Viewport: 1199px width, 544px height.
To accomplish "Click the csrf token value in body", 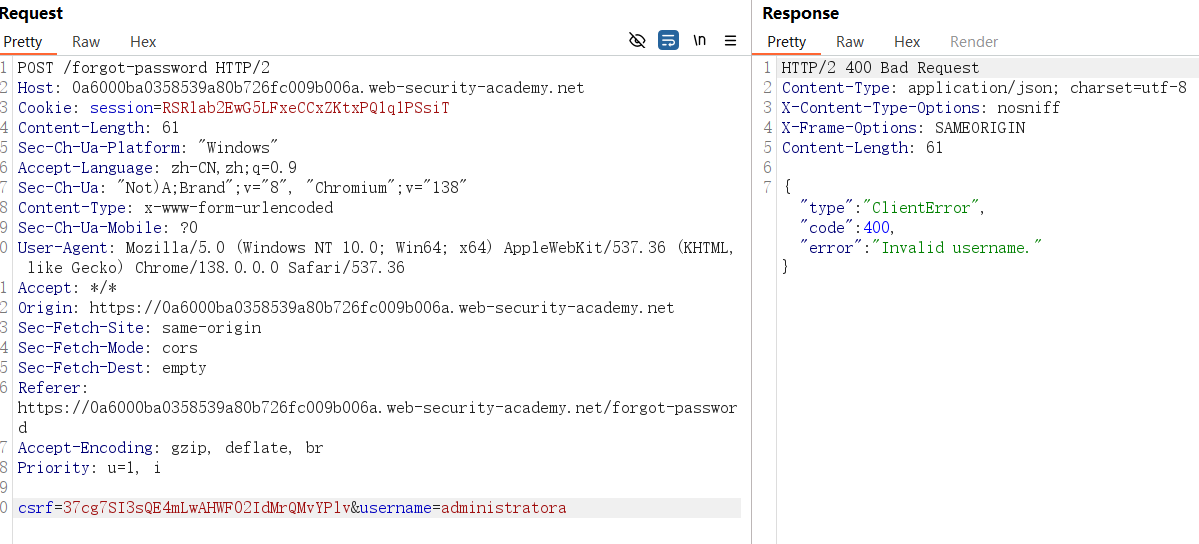I will point(206,507).
